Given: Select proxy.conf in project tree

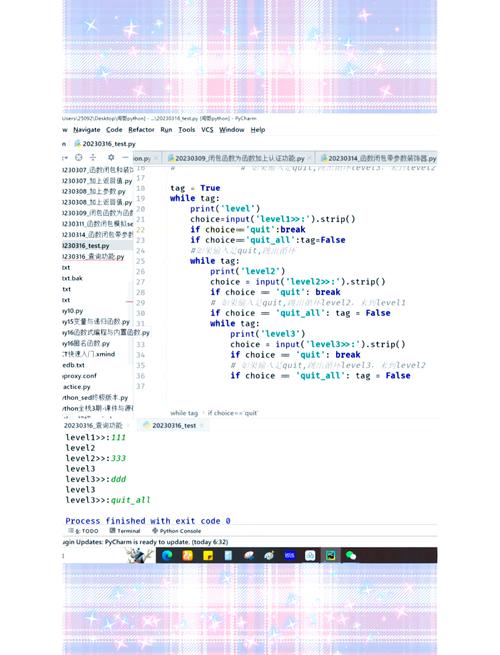Looking at the screenshot, I should pos(79,376).
